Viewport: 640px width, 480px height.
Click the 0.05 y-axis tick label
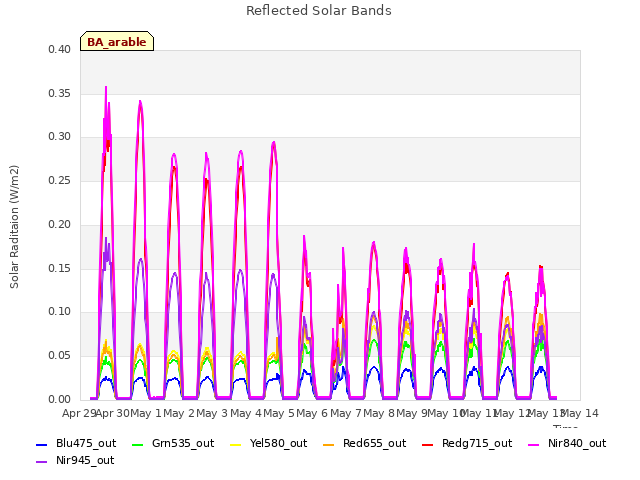pyautogui.click(x=60, y=356)
